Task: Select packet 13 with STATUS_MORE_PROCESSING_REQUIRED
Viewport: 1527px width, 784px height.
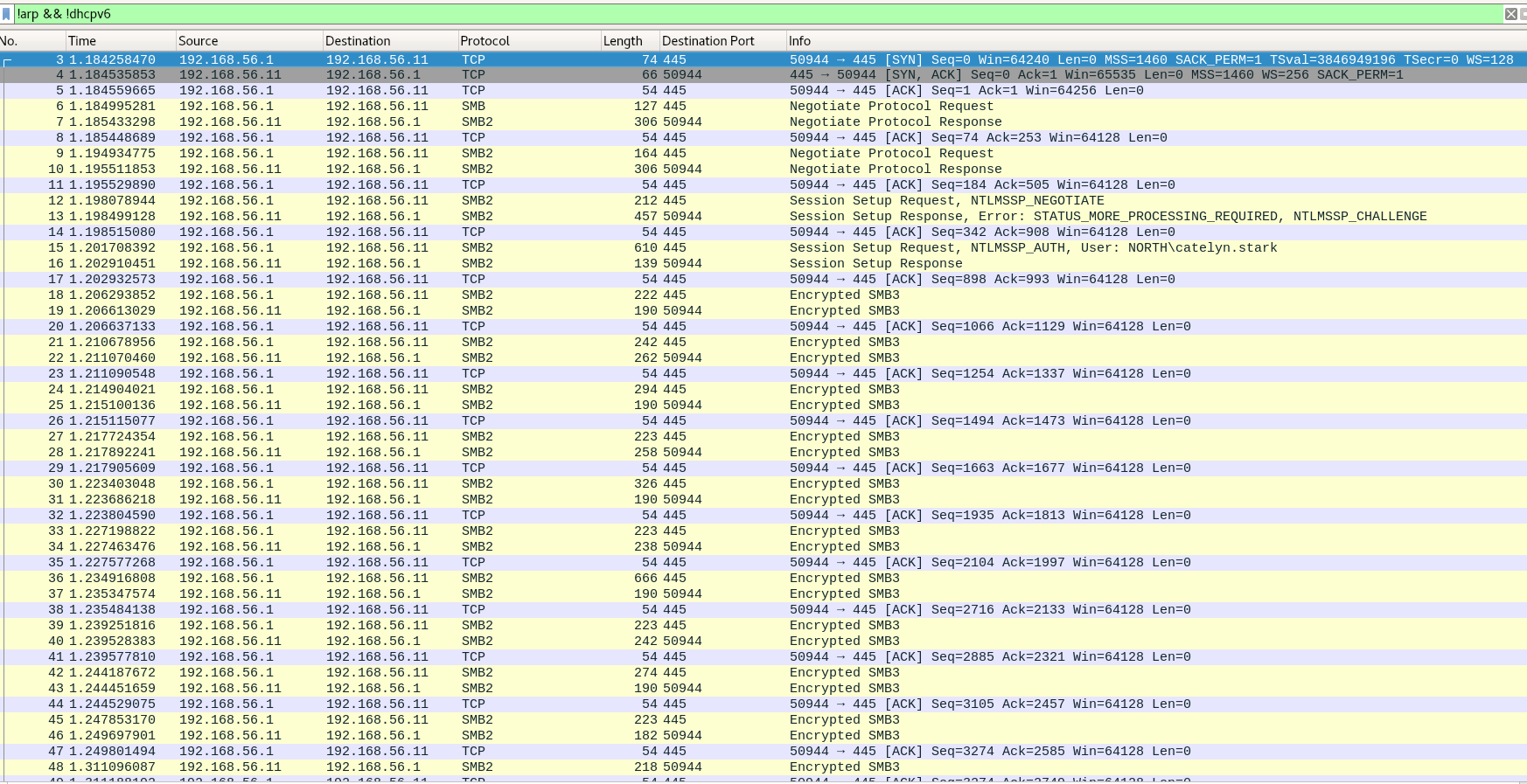Action: tap(763, 217)
